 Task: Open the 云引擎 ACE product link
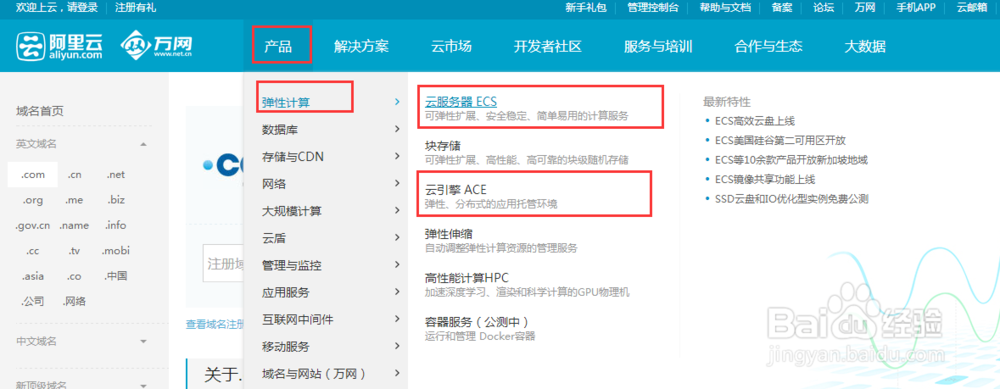(x=455, y=190)
